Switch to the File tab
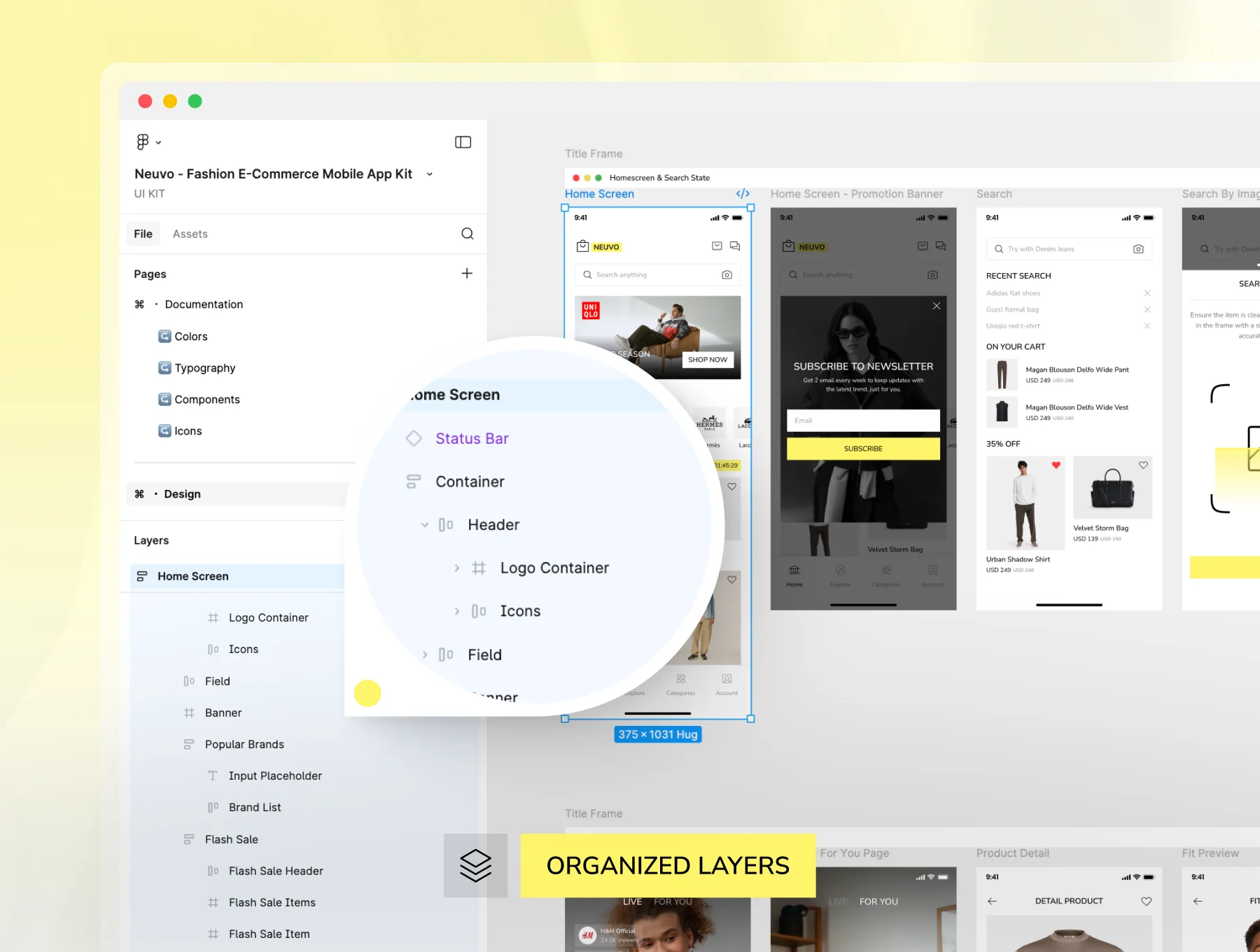Screen dimensions: 1260x952 (143, 234)
